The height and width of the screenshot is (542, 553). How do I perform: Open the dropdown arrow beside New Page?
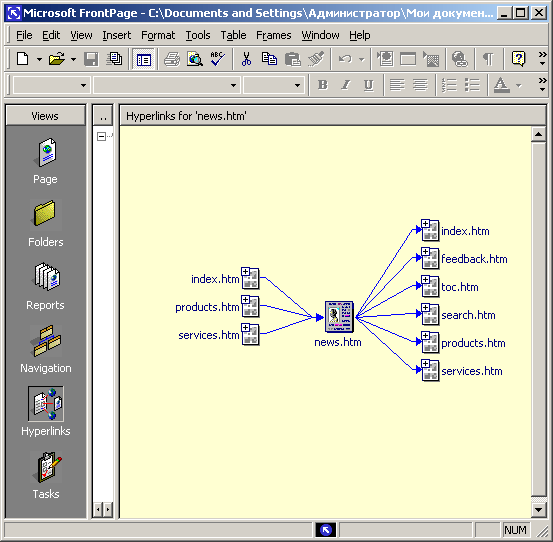click(40, 59)
